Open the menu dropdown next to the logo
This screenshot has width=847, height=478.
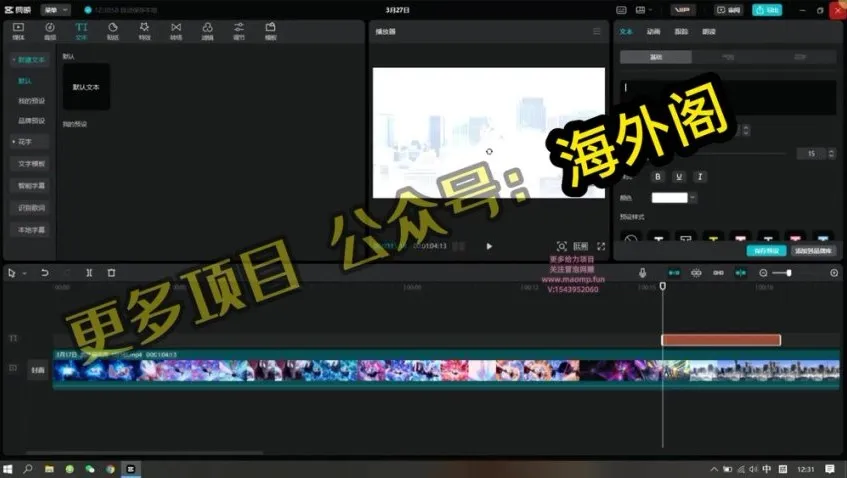[x=56, y=9]
